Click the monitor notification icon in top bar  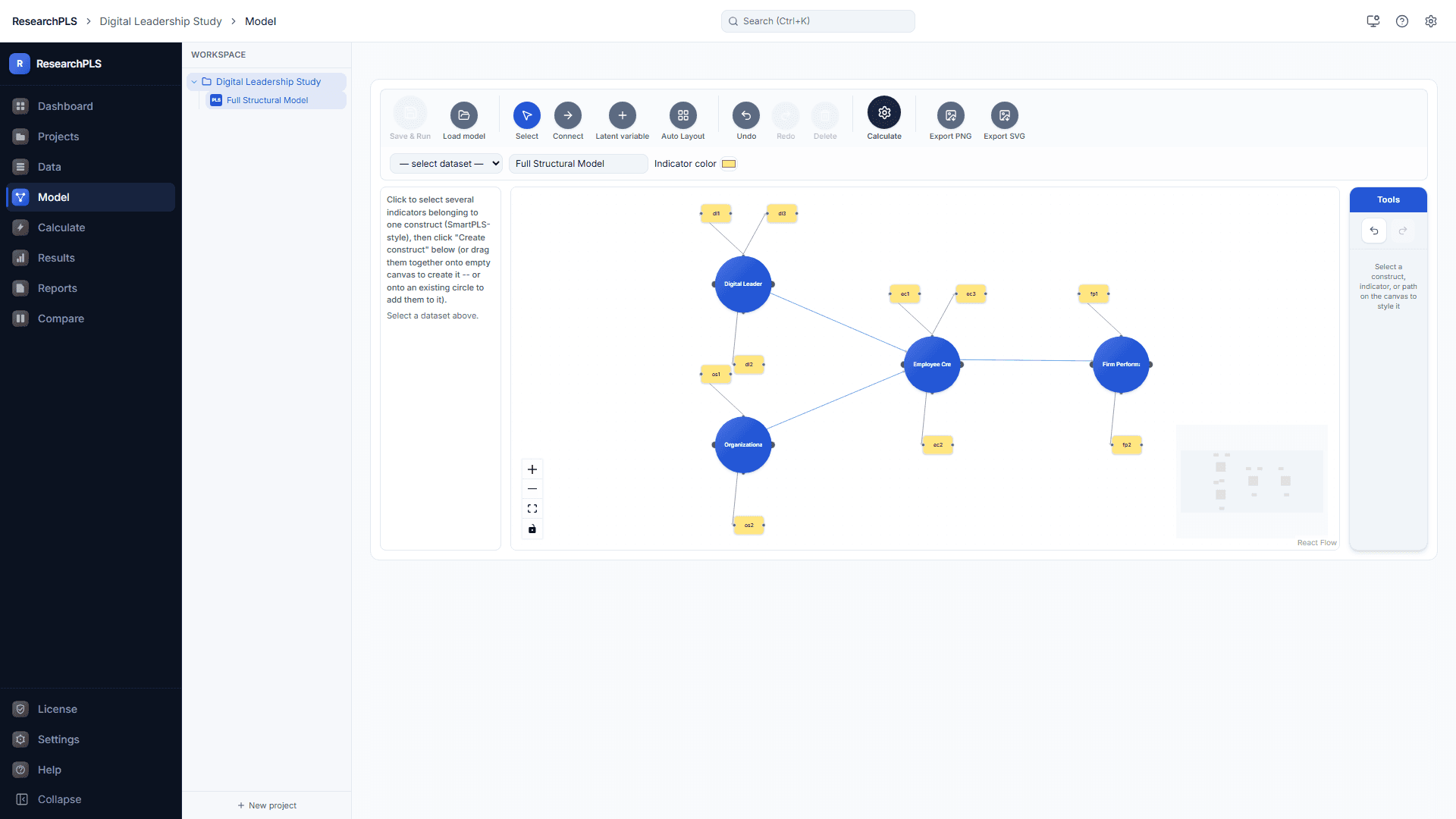coord(1373,21)
